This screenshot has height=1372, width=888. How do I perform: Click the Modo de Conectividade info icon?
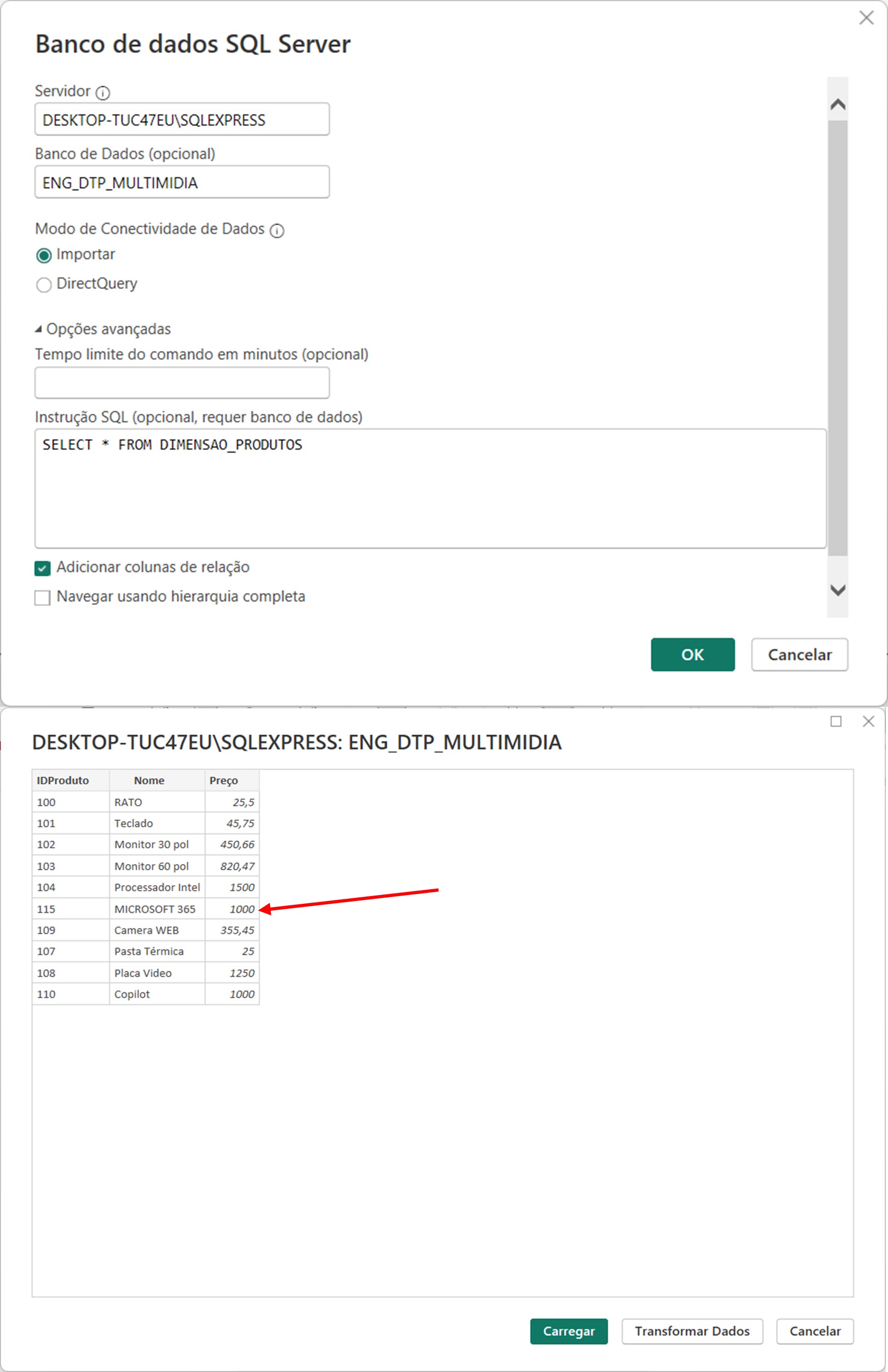pyautogui.click(x=277, y=230)
